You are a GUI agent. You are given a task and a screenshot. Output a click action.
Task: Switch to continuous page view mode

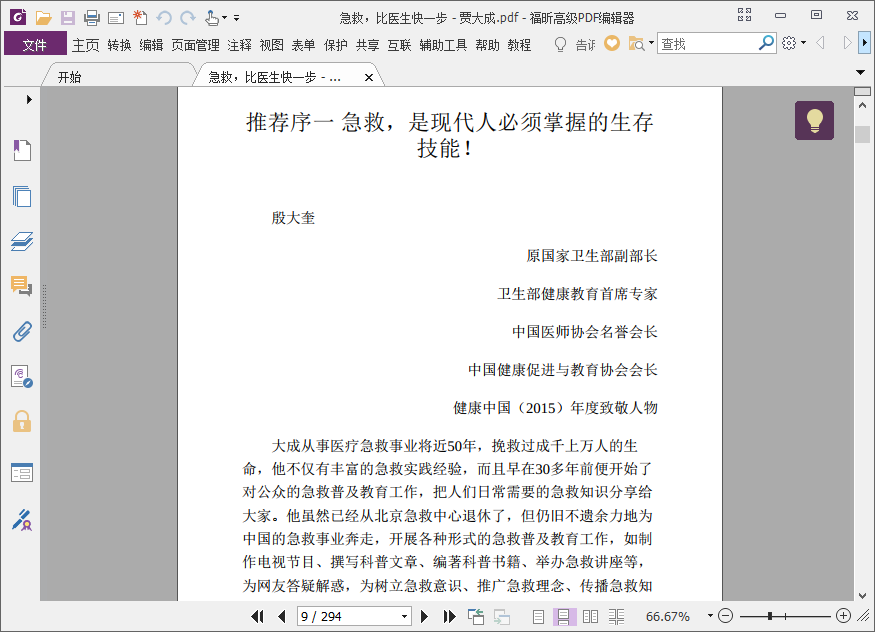point(564,616)
